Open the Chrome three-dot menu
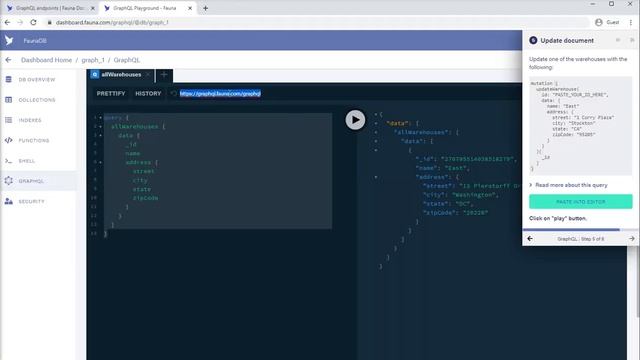Viewport: 640px width, 360px height. pyautogui.click(x=631, y=22)
